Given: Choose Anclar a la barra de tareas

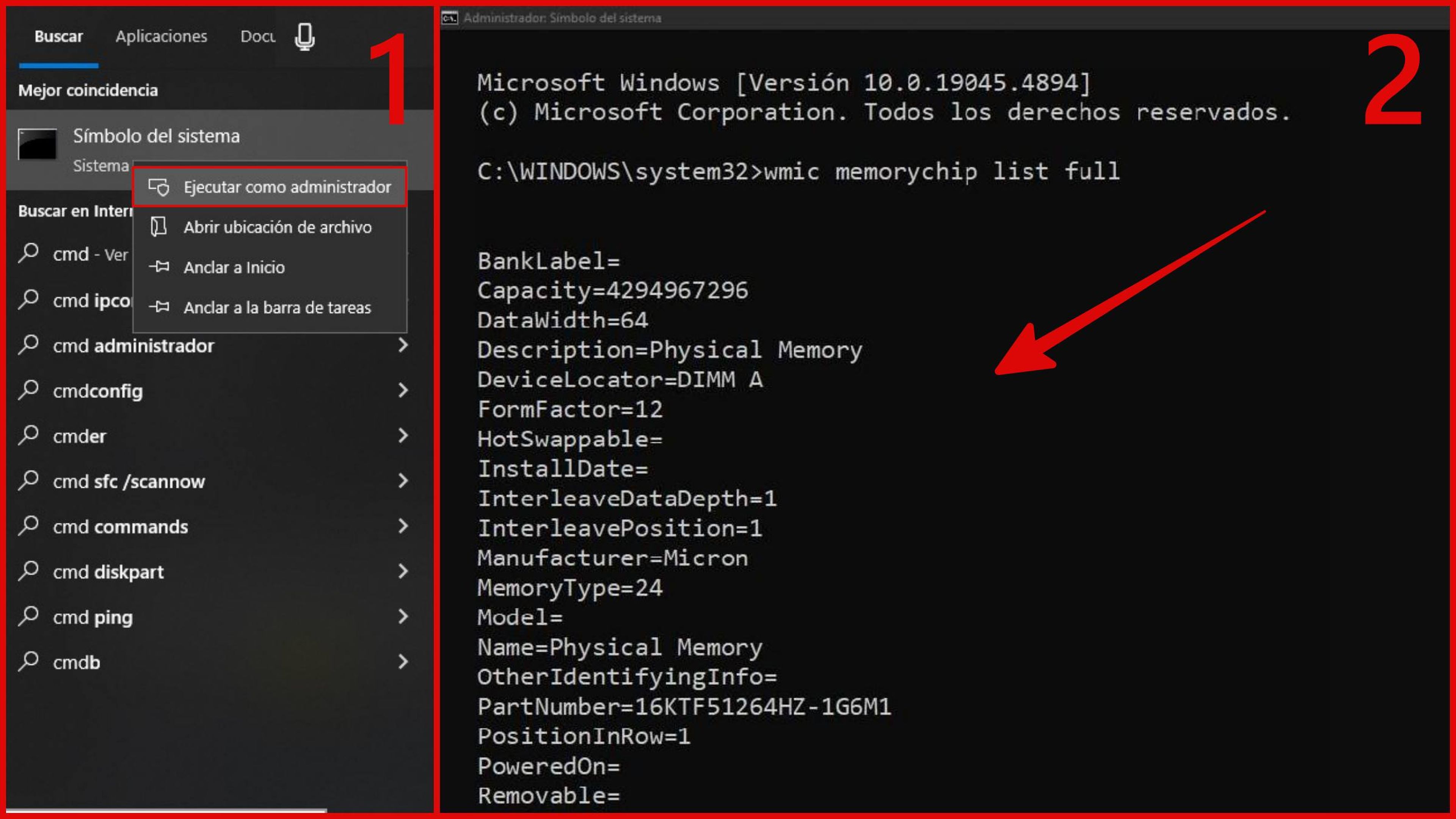Looking at the screenshot, I should point(270,307).
